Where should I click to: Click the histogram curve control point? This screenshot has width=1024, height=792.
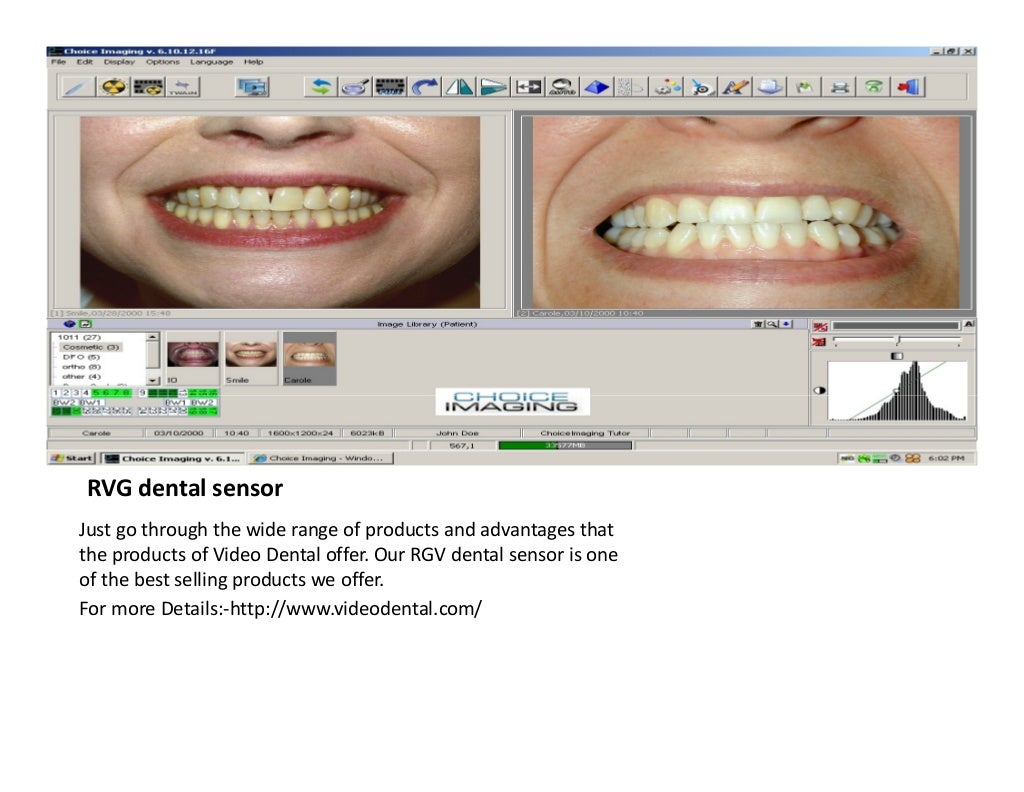(x=895, y=390)
